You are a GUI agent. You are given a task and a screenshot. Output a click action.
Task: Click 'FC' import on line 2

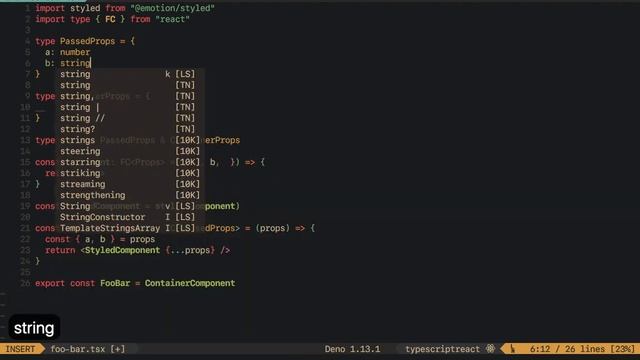pyautogui.click(x=110, y=19)
